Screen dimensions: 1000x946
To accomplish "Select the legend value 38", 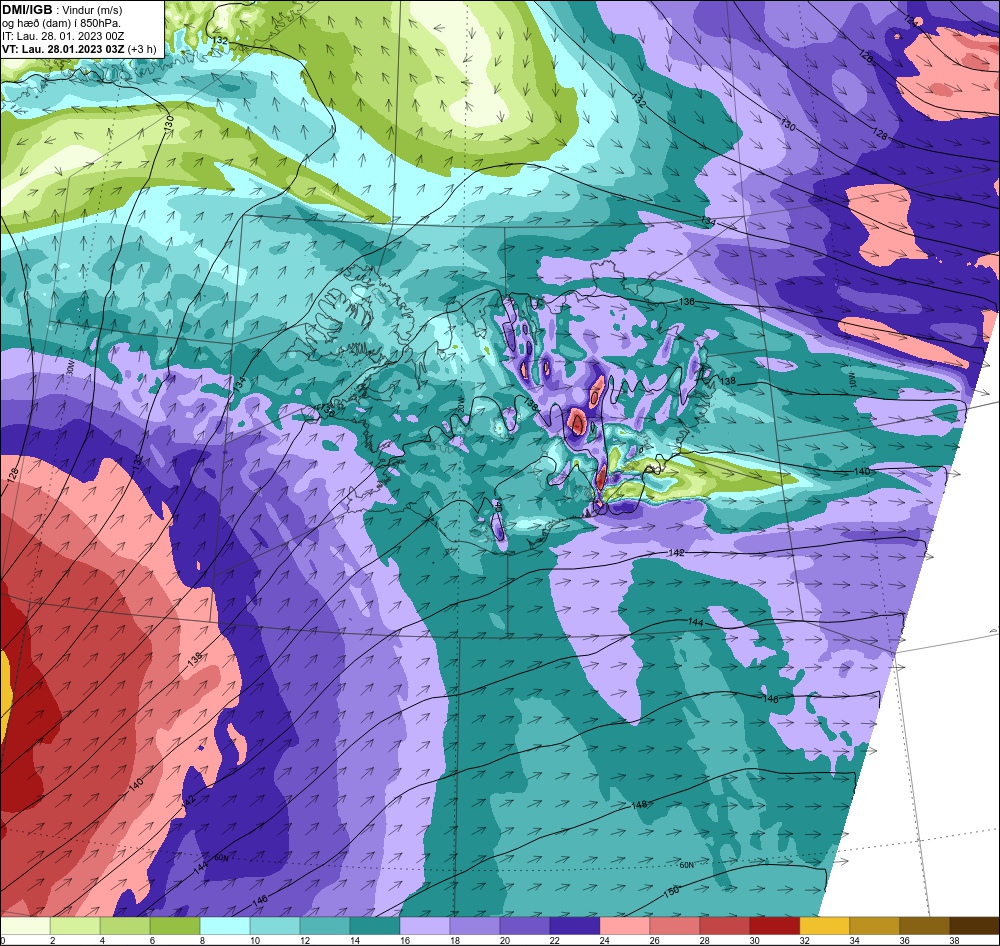I will click(954, 940).
